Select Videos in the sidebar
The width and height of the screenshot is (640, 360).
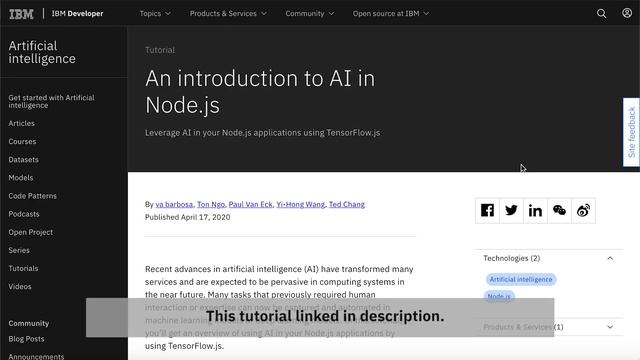click(x=20, y=287)
